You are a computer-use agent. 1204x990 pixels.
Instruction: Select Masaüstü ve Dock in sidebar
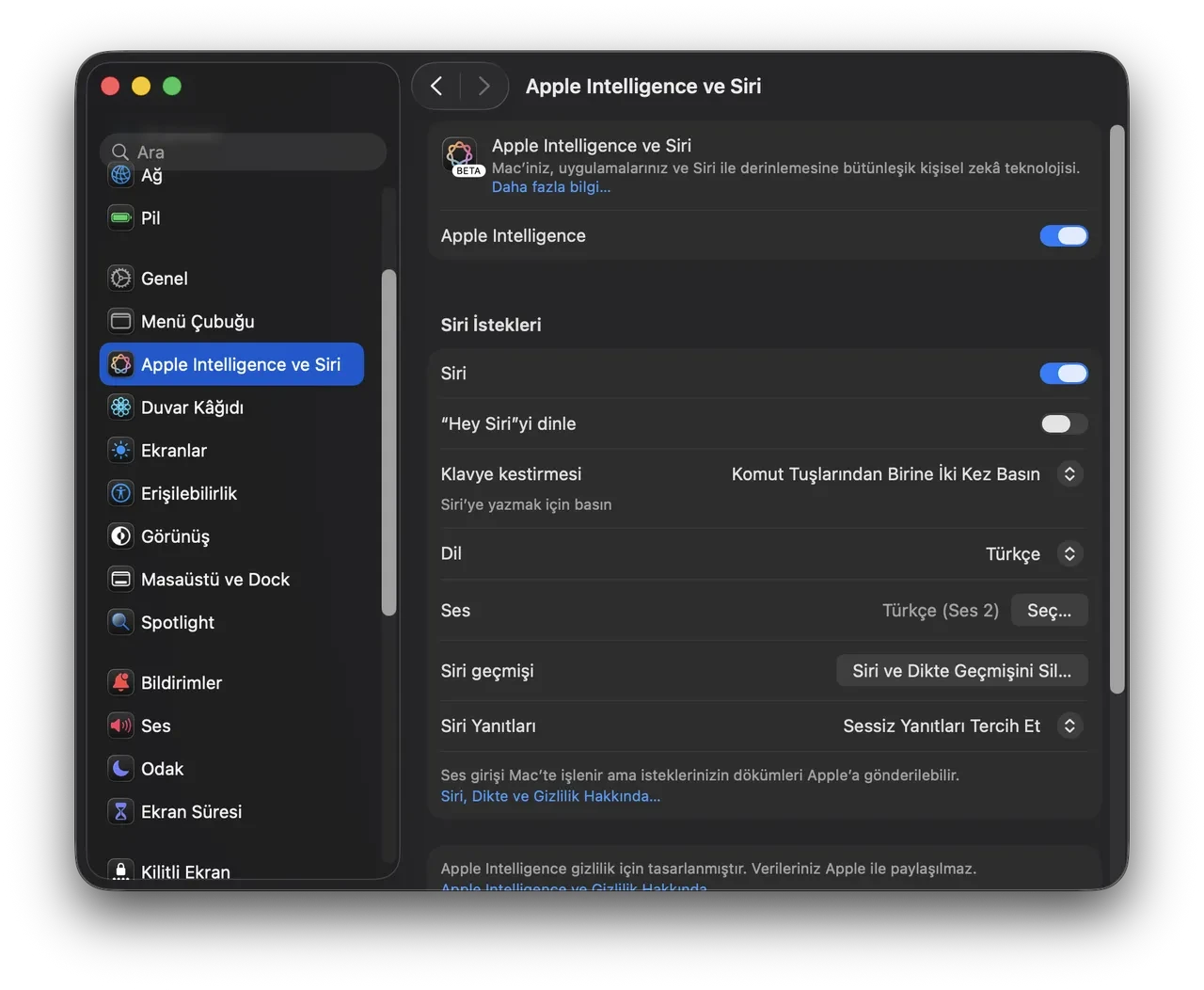214,579
